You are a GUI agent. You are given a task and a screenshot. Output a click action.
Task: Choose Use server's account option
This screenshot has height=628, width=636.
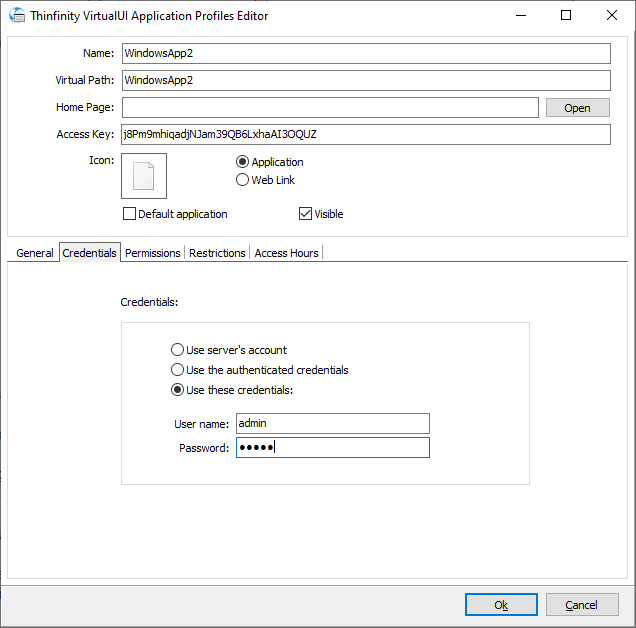coord(178,350)
